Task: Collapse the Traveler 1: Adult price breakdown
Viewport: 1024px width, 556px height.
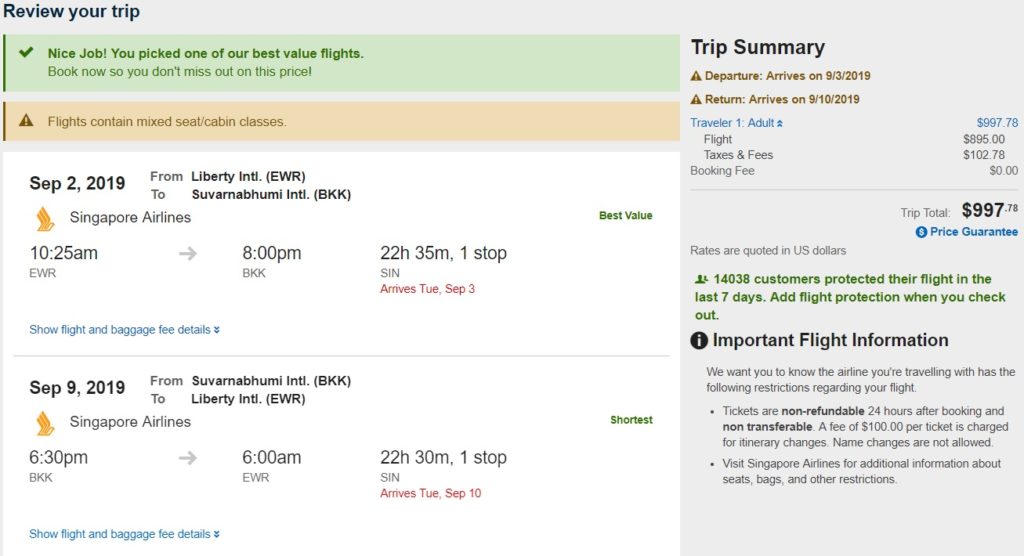Action: click(x=737, y=123)
